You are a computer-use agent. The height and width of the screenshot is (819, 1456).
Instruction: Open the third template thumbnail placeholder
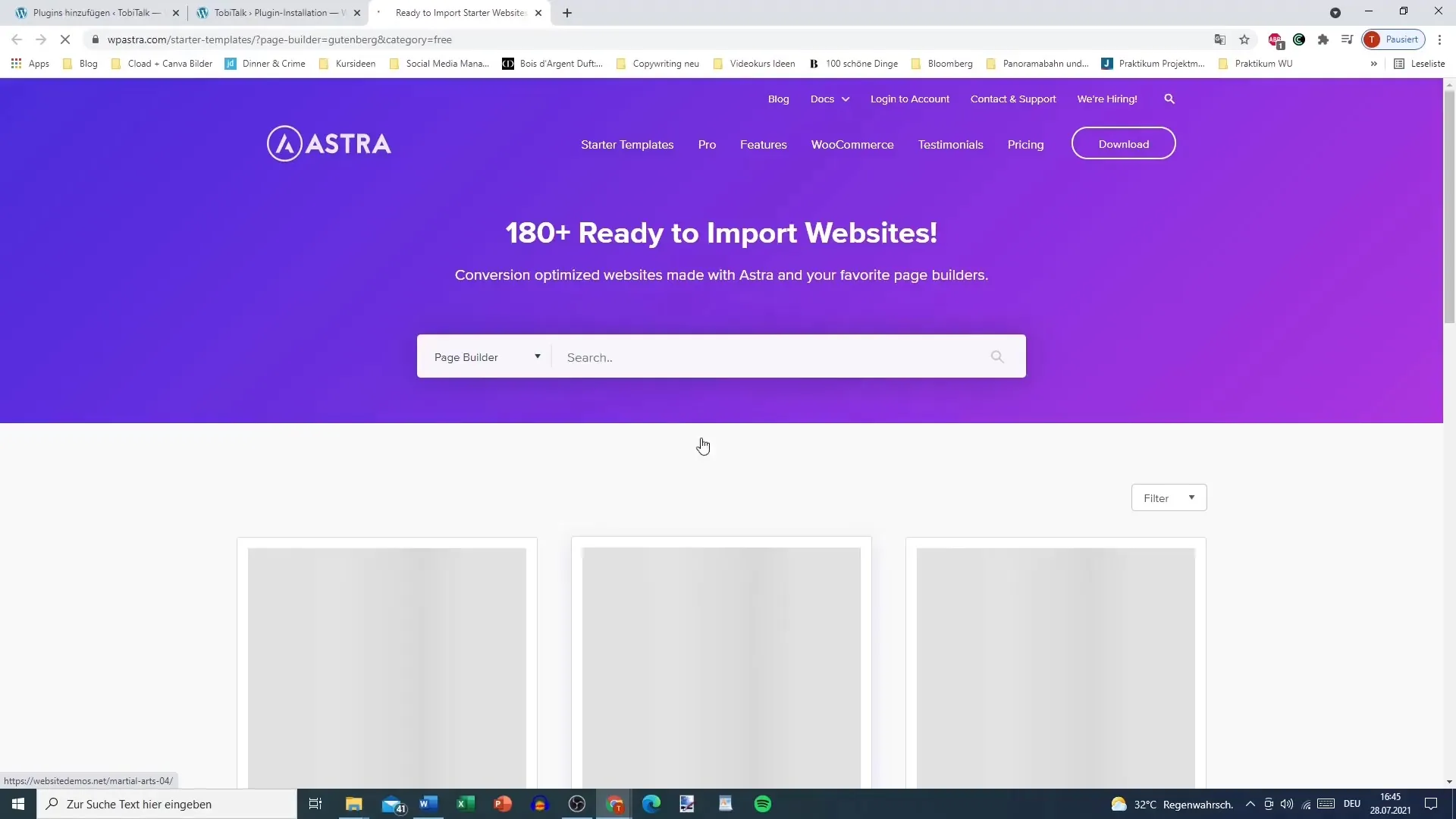pos(1056,668)
